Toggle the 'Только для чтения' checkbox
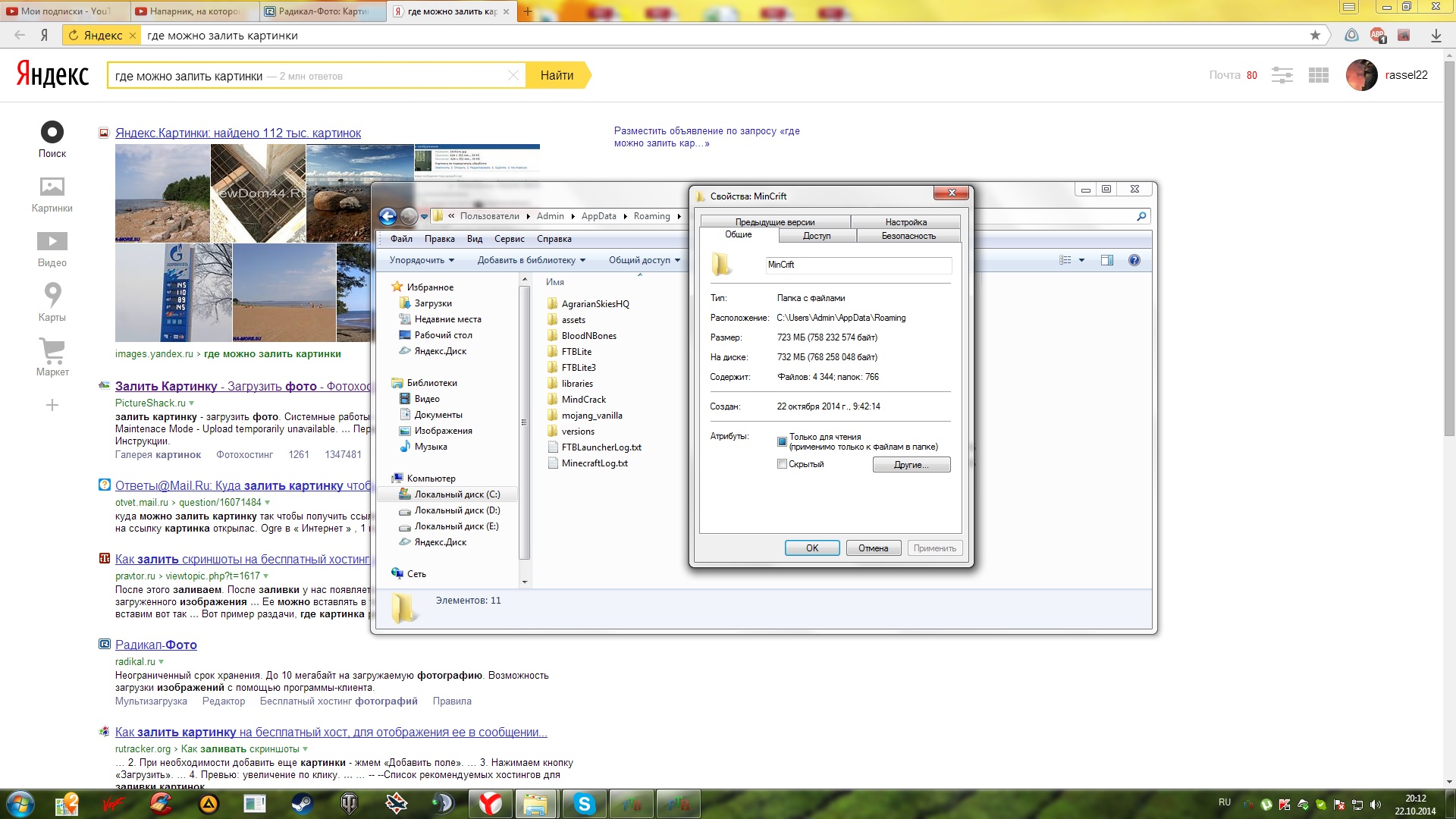This screenshot has width=1456, height=819. [782, 441]
